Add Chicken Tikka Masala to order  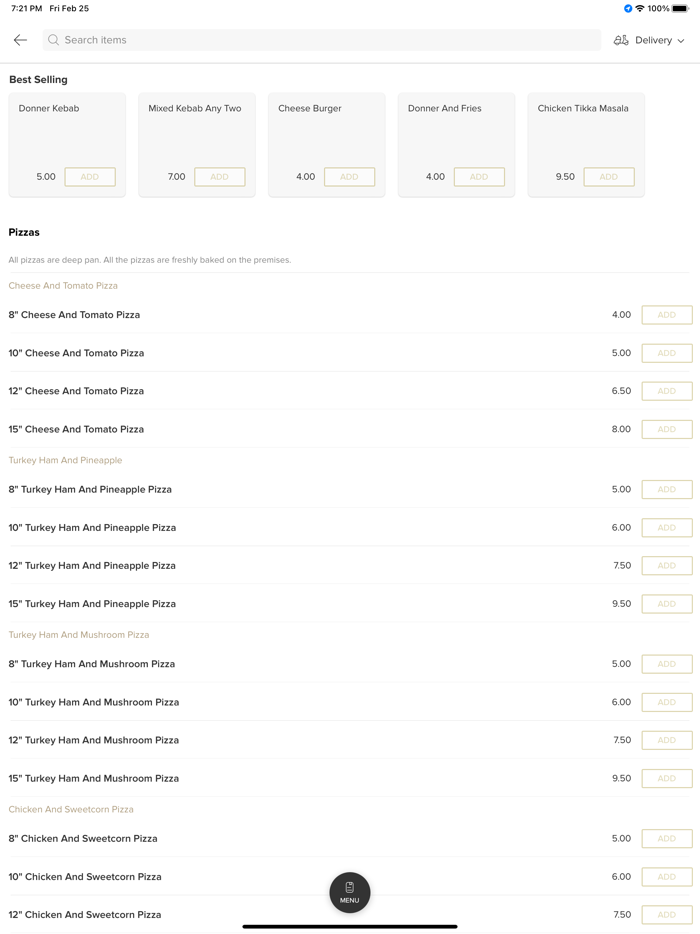609,177
